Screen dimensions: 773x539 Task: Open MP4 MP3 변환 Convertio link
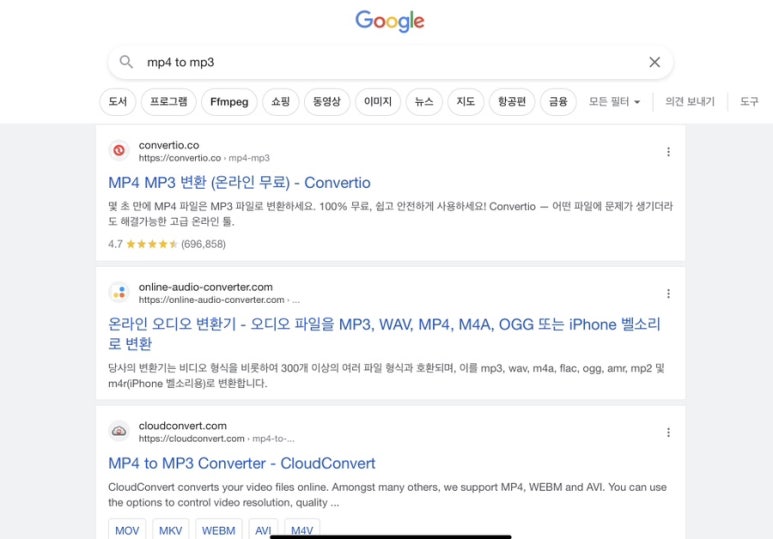pos(239,183)
